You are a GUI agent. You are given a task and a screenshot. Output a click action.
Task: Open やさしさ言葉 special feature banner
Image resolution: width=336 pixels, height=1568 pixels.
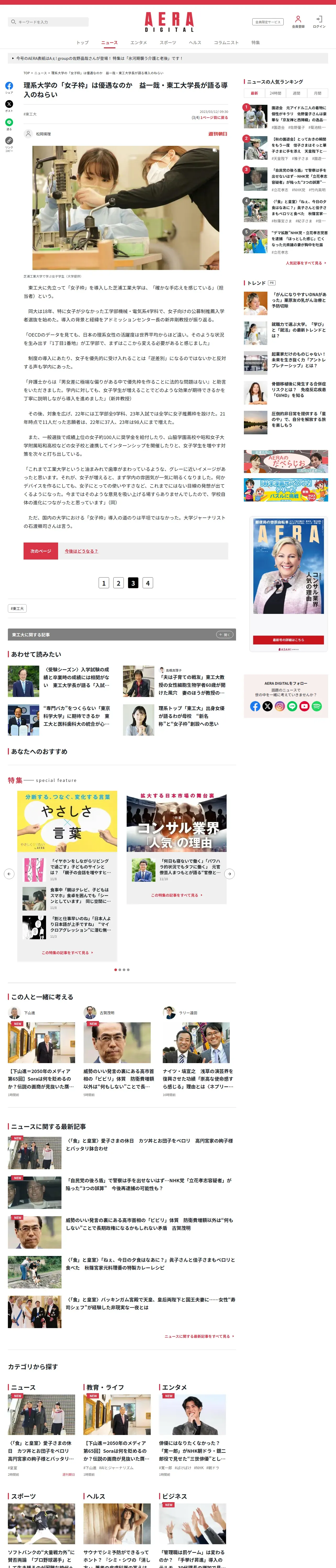[67, 821]
